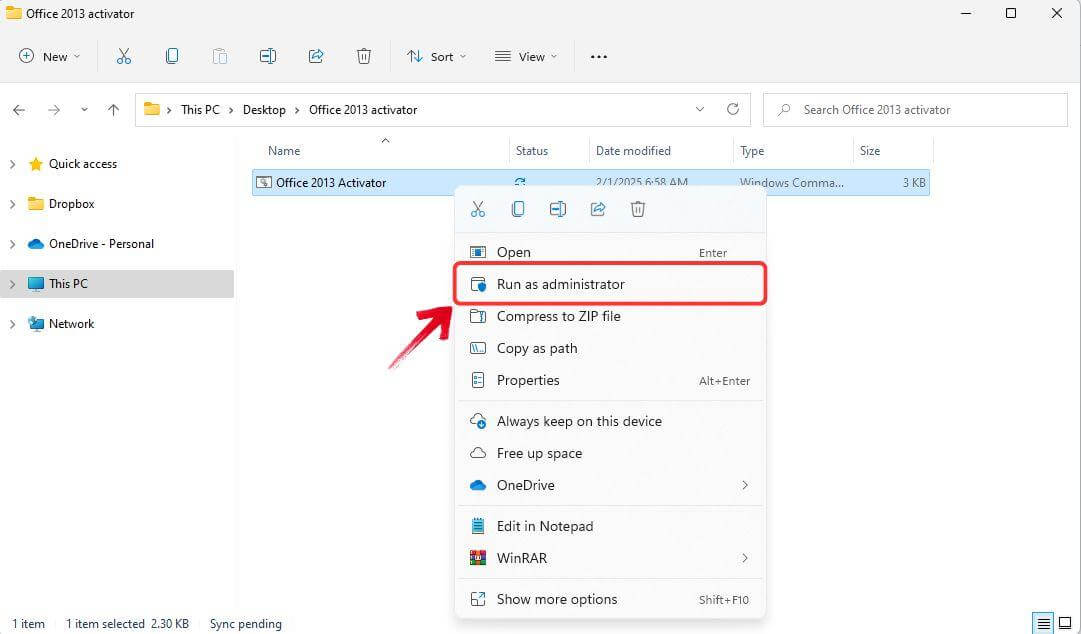
Task: Expand This PC in the sidebar
Action: 12,283
